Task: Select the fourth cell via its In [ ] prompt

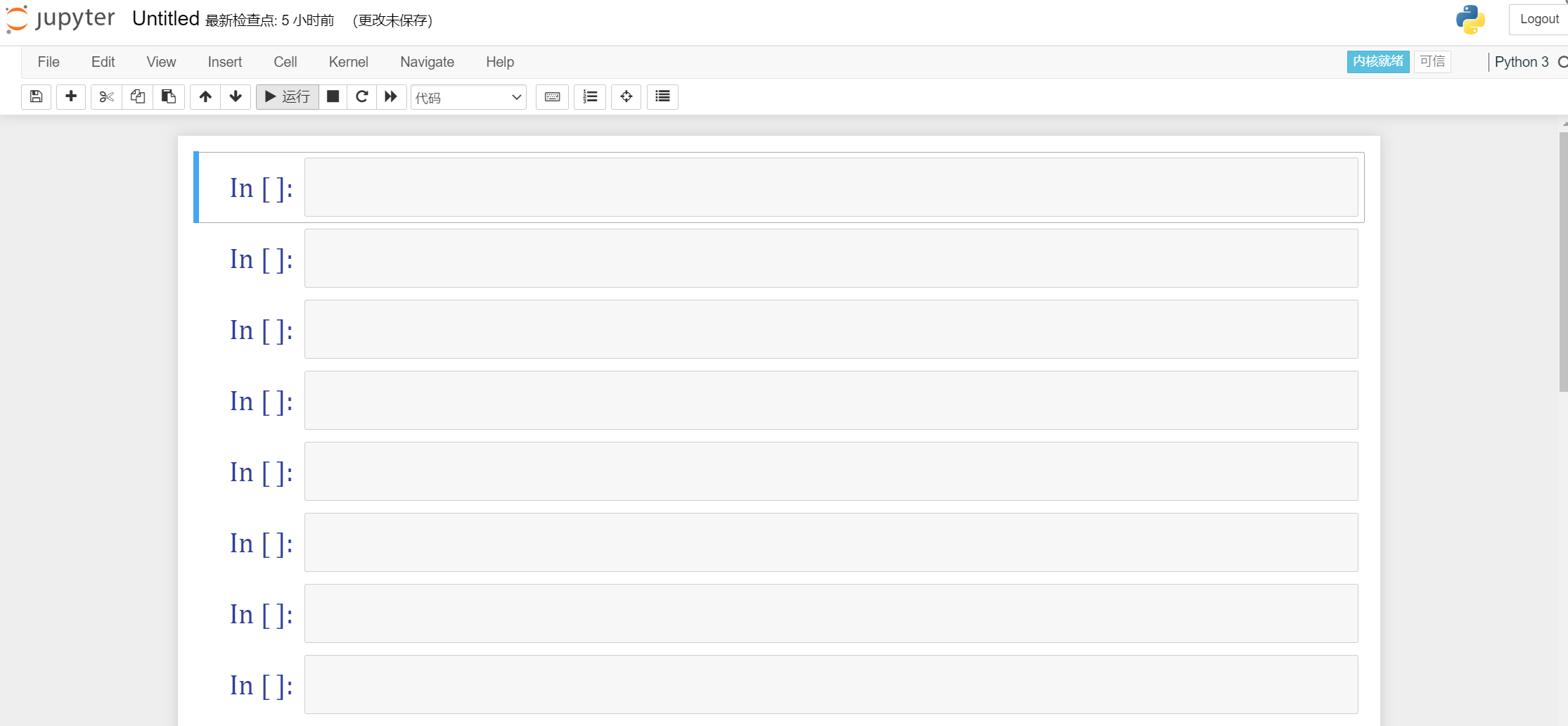Action: point(261,401)
